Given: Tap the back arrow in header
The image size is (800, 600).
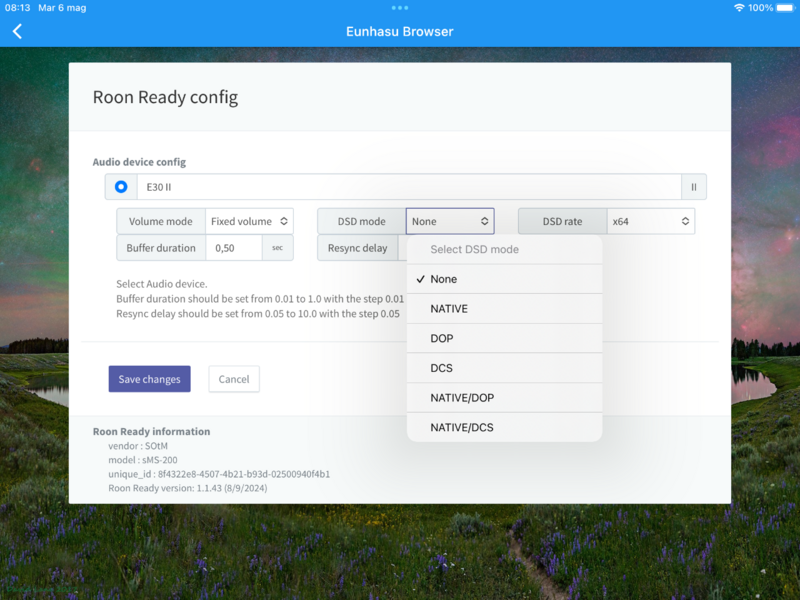Looking at the screenshot, I should 17,31.
